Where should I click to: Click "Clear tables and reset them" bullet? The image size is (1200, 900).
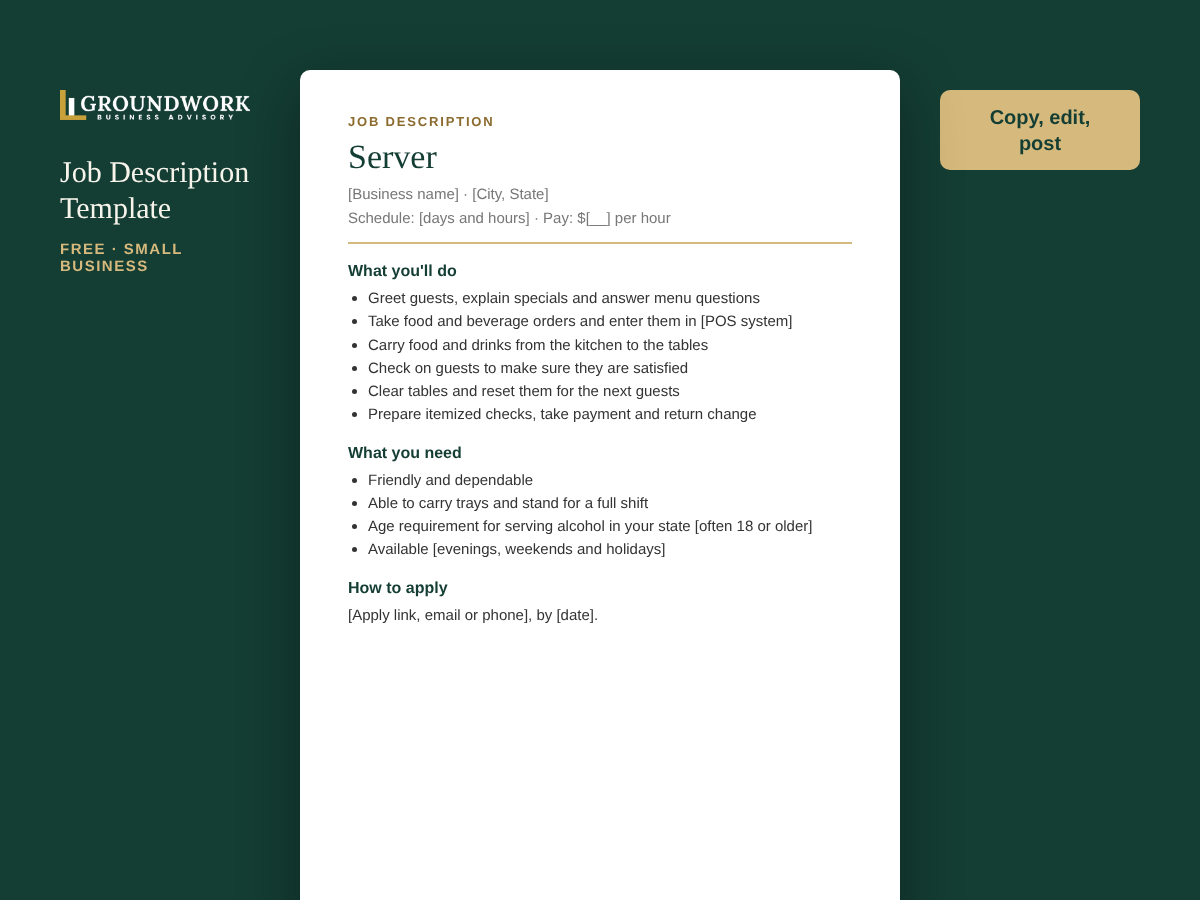524,391
